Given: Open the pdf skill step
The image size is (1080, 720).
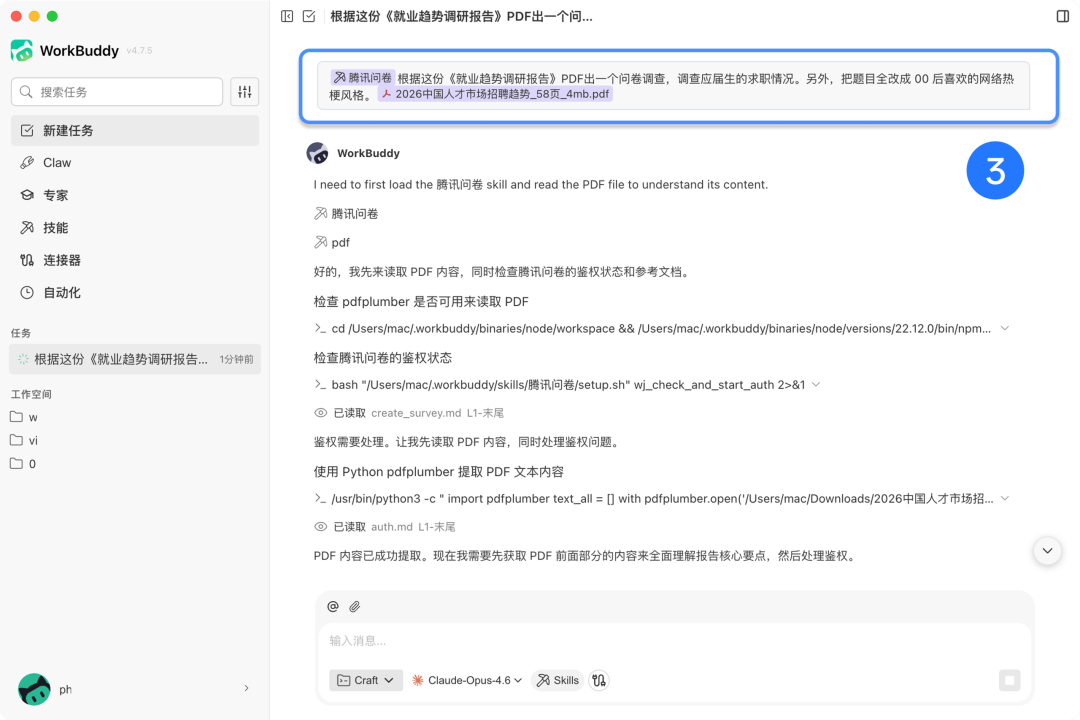Looking at the screenshot, I should 332,243.
